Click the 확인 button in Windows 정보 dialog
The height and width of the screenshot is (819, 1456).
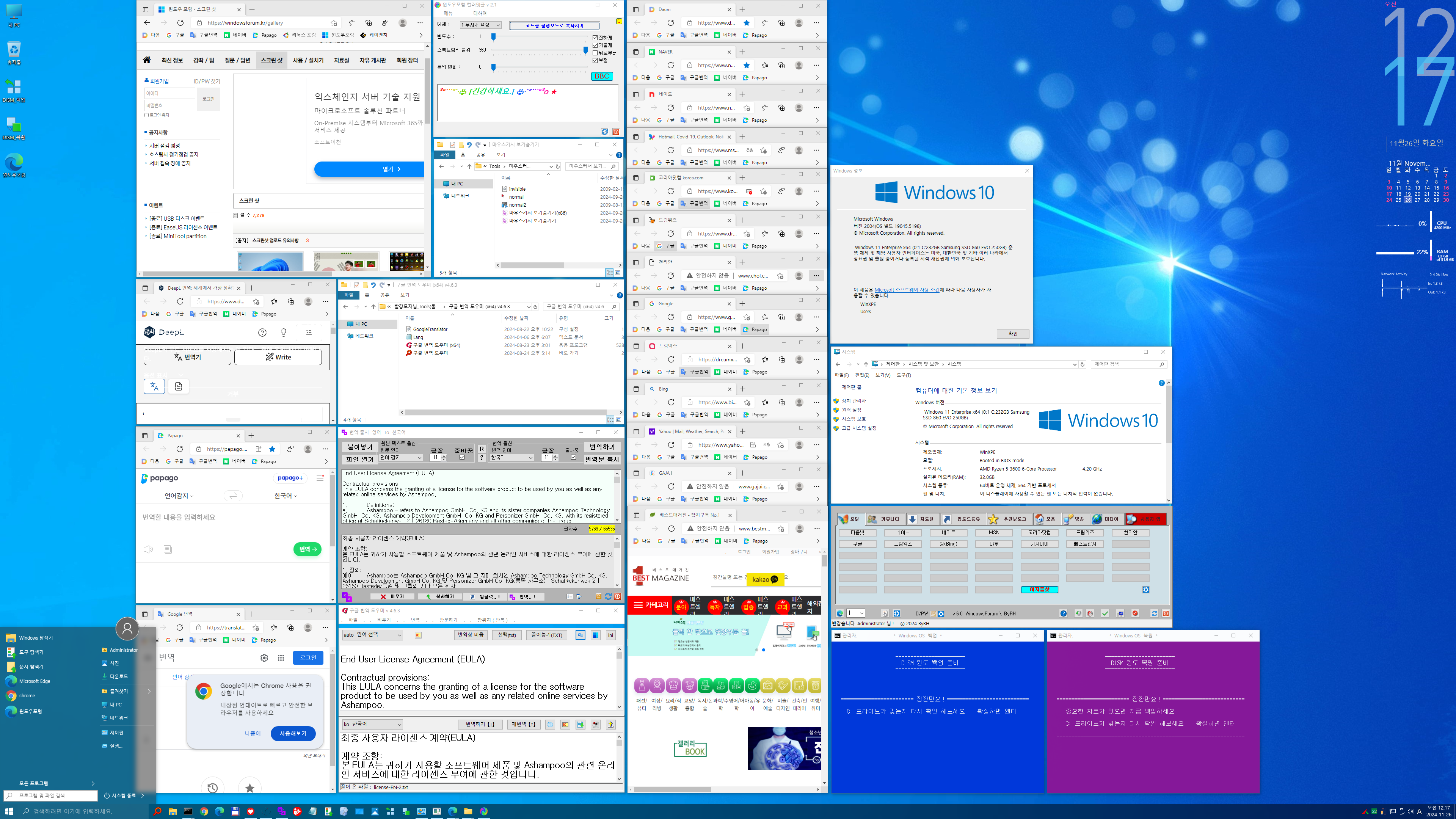(x=1012, y=334)
